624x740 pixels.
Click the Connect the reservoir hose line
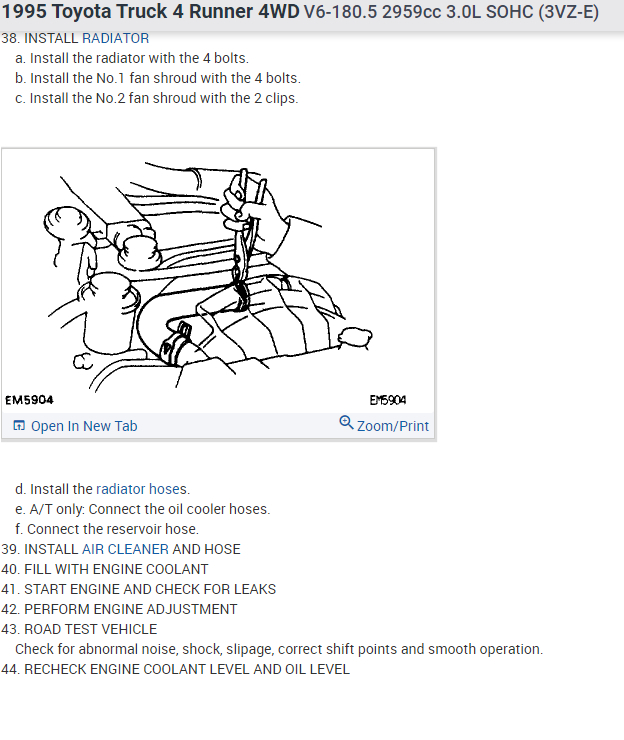[107, 529]
